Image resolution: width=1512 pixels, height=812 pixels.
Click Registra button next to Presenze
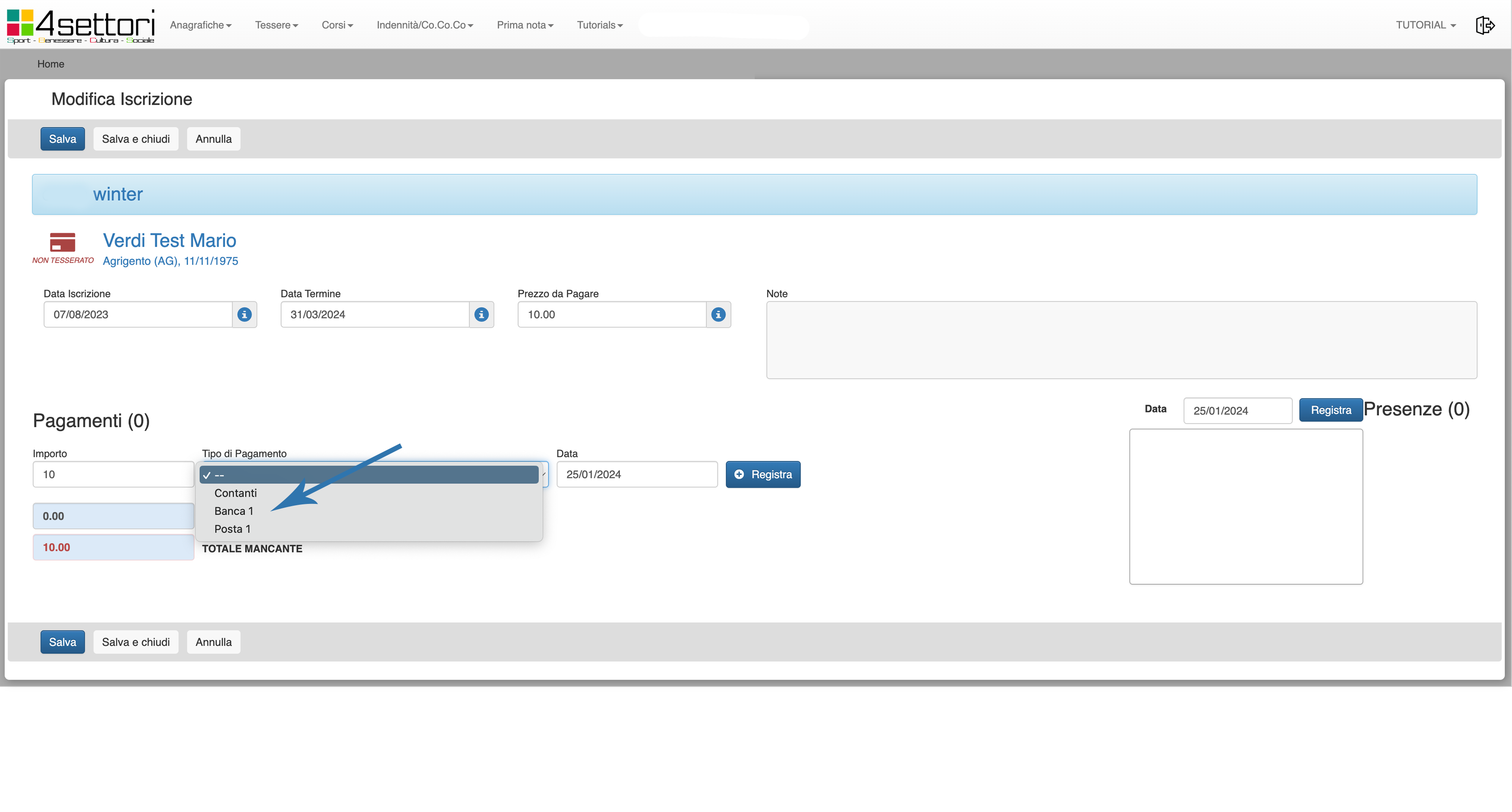(1330, 410)
